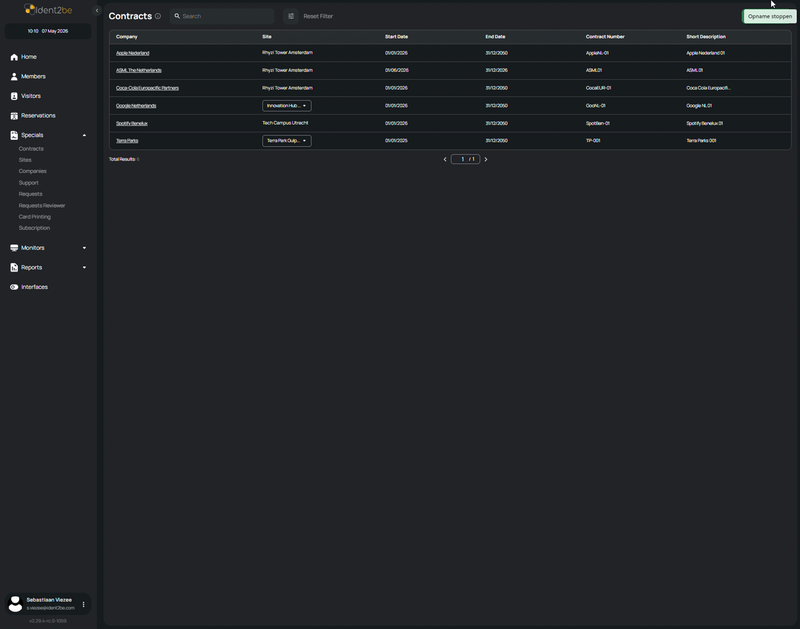Expand the Reports menu section
This screenshot has width=800, height=629.
coord(84,267)
